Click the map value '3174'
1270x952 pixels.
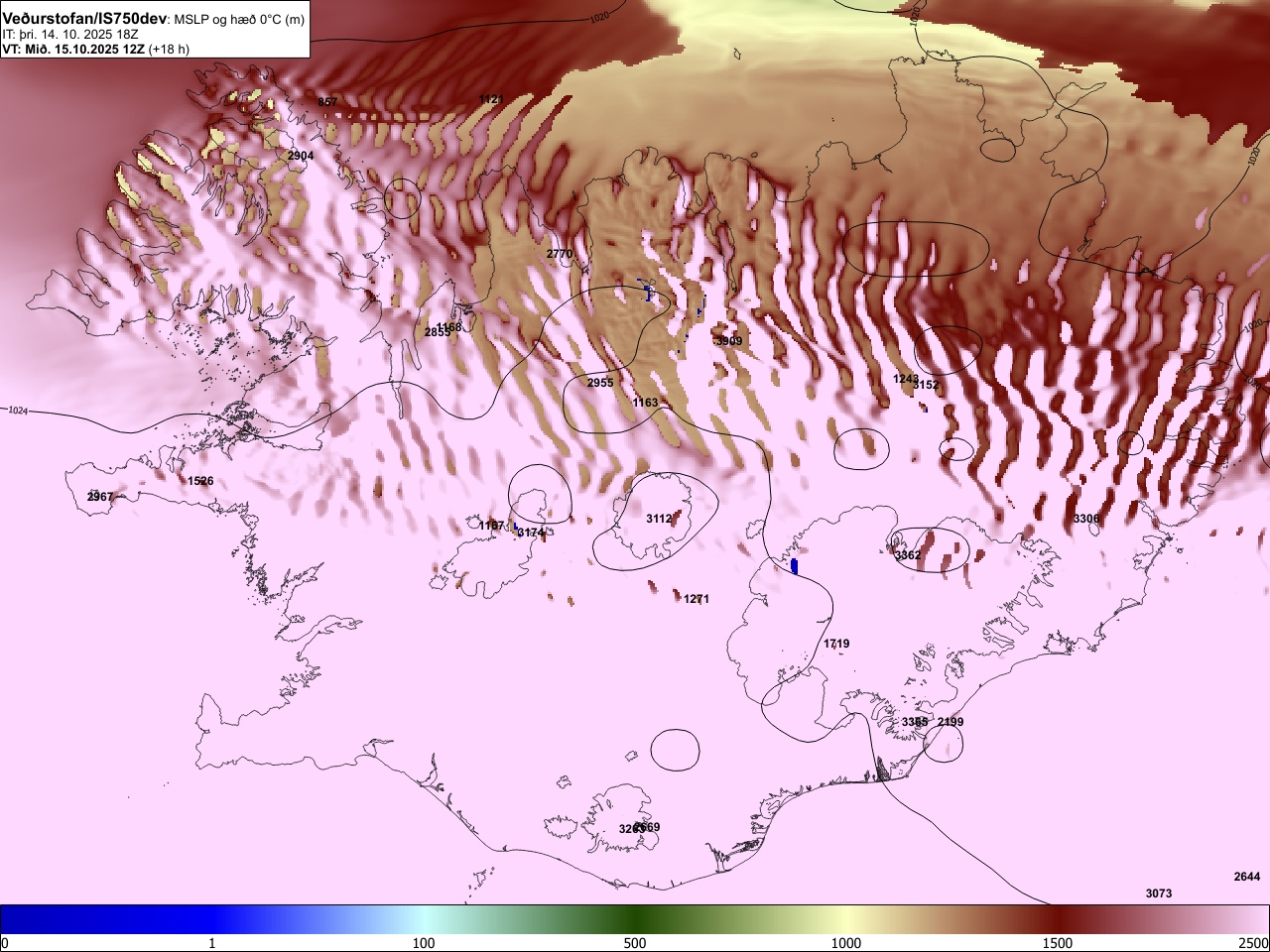click(531, 533)
